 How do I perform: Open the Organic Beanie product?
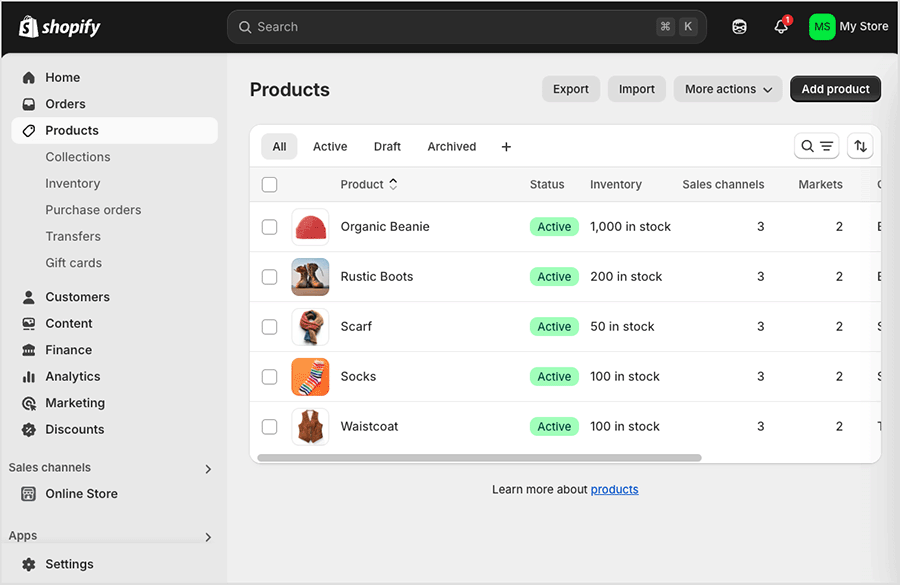click(x=385, y=226)
